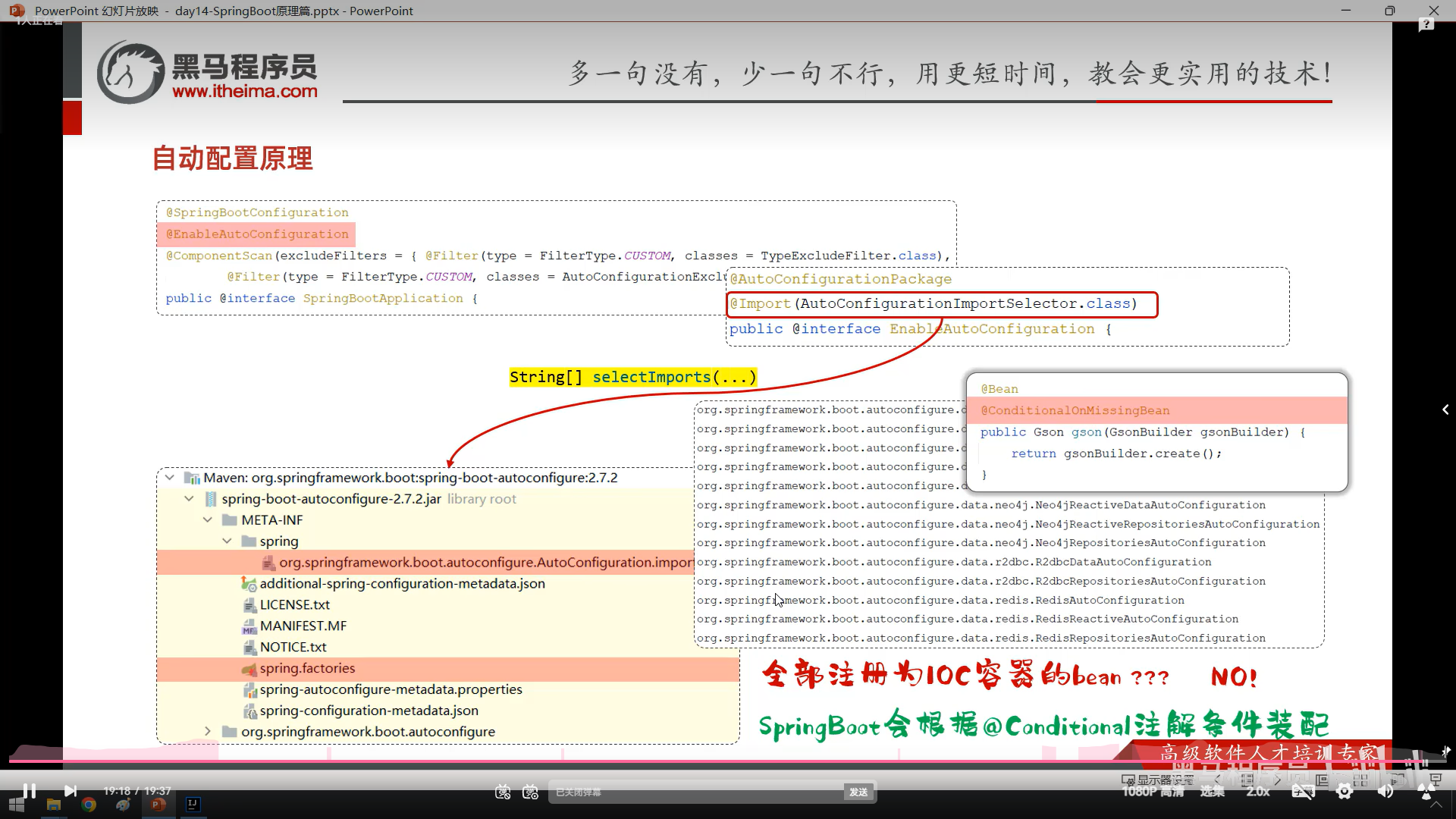Open danmaku settings icon
The height and width of the screenshot is (819, 1456).
pos(530,792)
